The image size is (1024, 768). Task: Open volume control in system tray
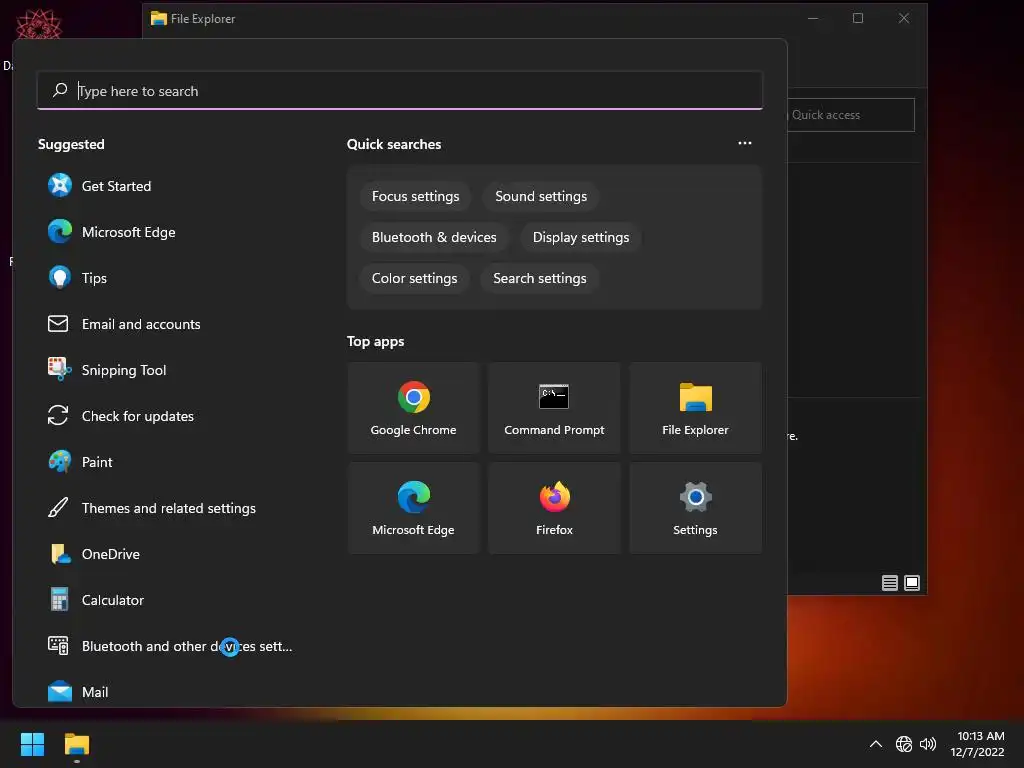(x=928, y=744)
